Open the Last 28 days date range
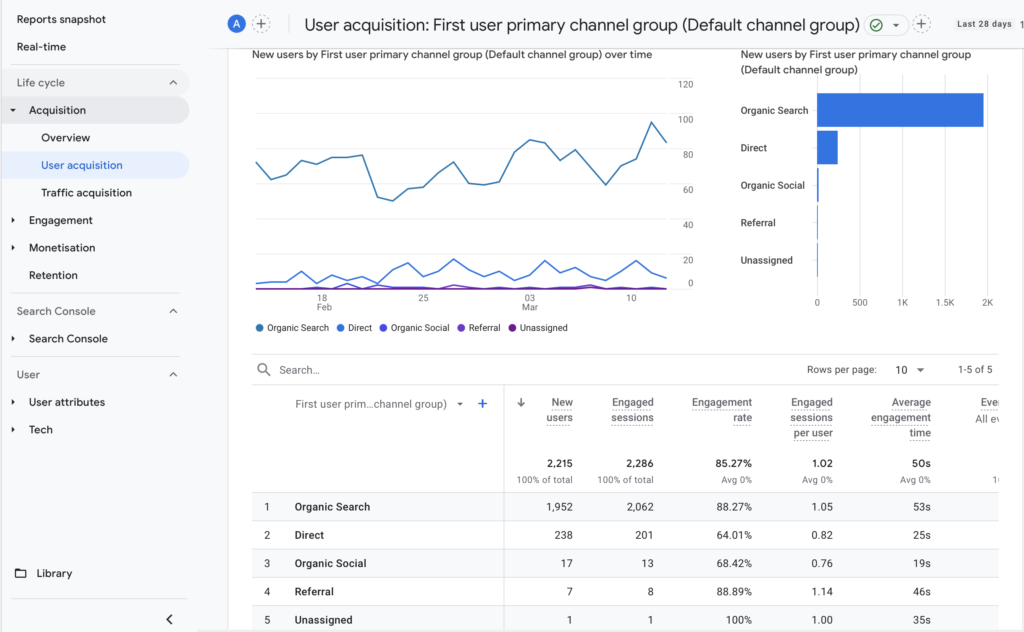This screenshot has height=632, width=1024. pos(984,24)
